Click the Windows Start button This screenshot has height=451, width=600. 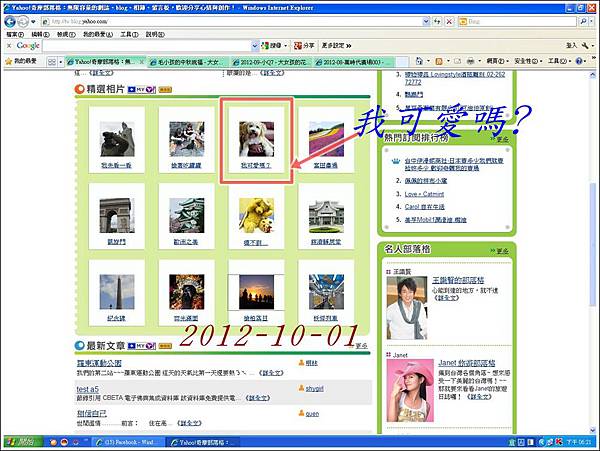pyautogui.click(x=23, y=442)
